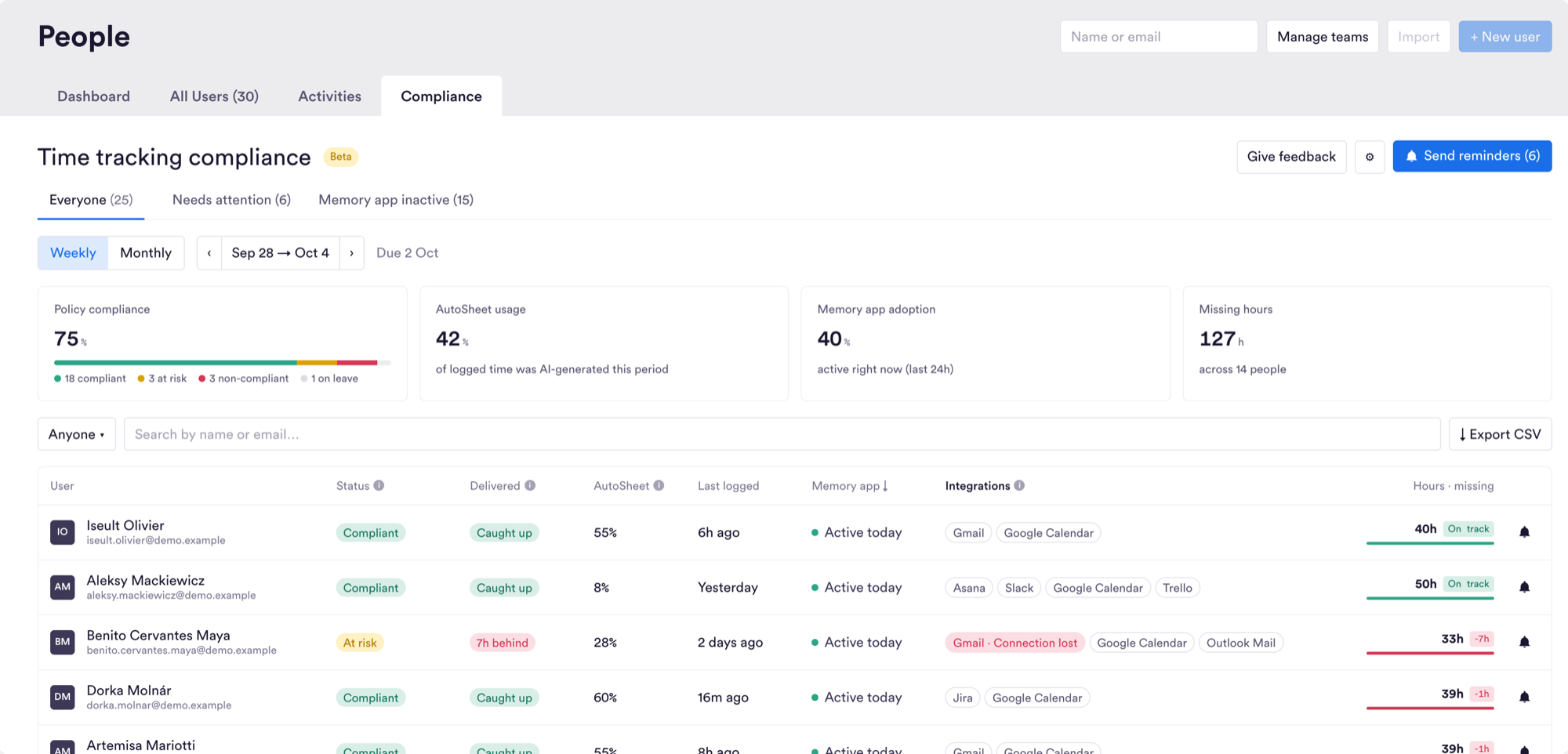Open compliance settings gear icon
1568x754 pixels.
pyautogui.click(x=1370, y=157)
